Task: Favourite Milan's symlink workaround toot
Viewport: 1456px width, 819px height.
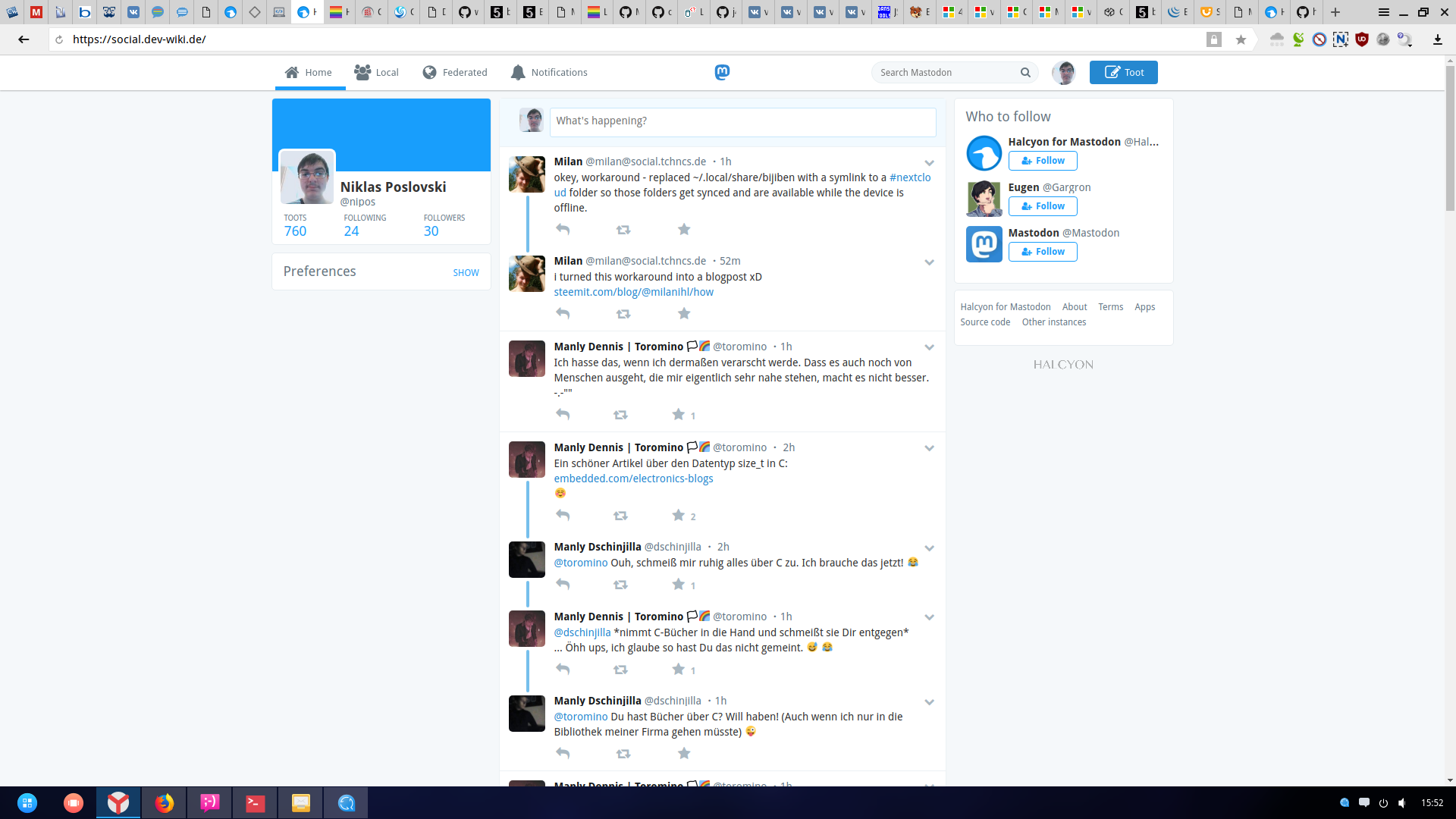Action: 684,229
